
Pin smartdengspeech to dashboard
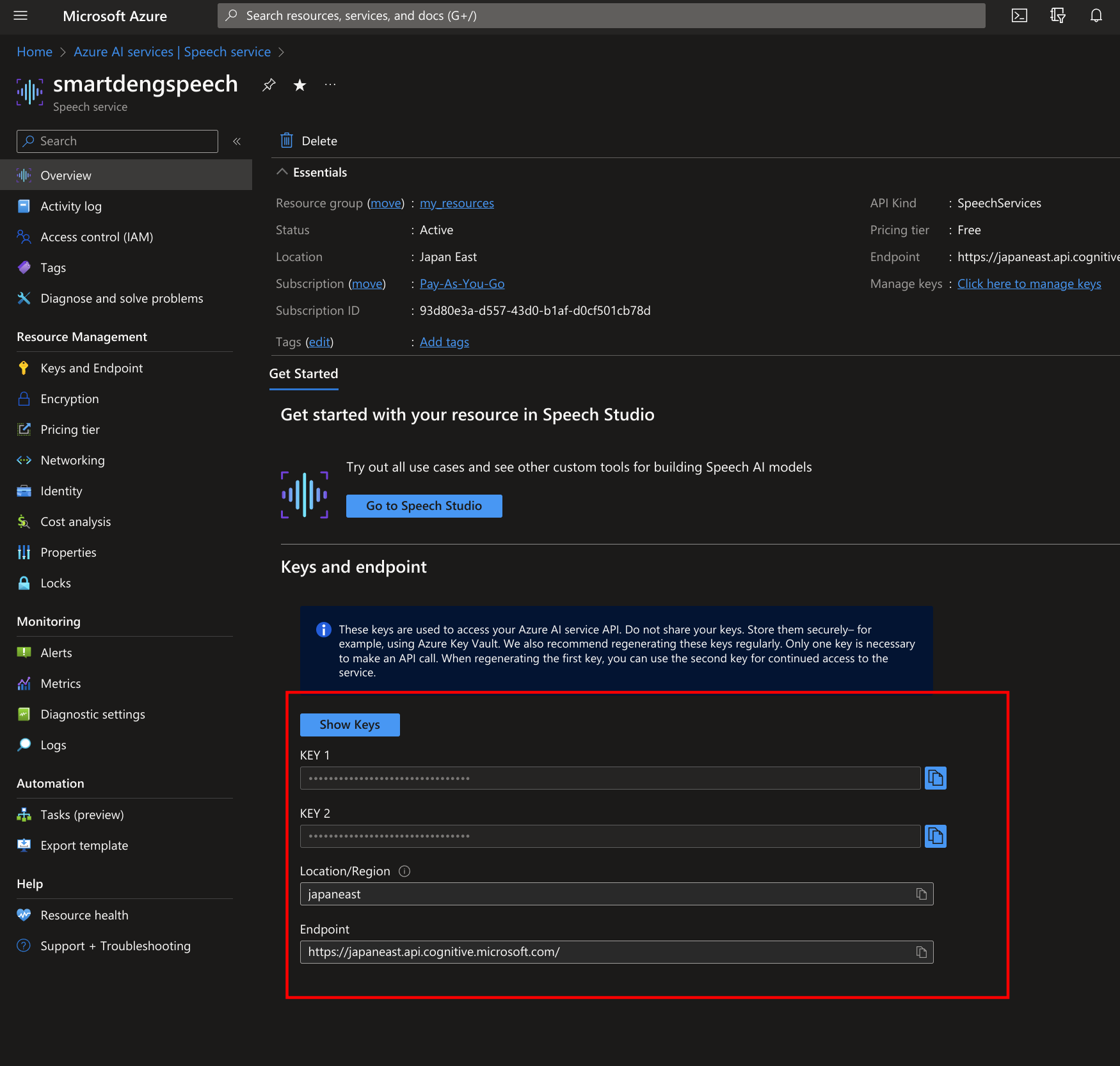[269, 84]
